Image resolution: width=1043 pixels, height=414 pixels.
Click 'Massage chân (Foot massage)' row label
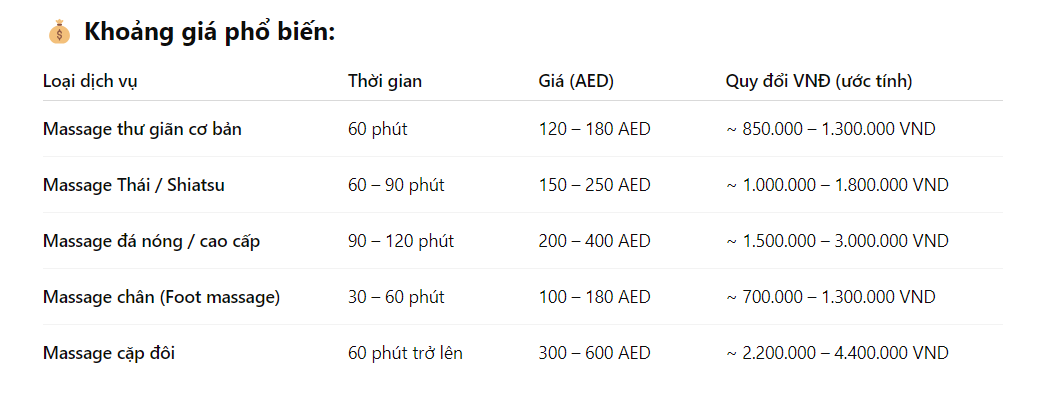click(162, 297)
